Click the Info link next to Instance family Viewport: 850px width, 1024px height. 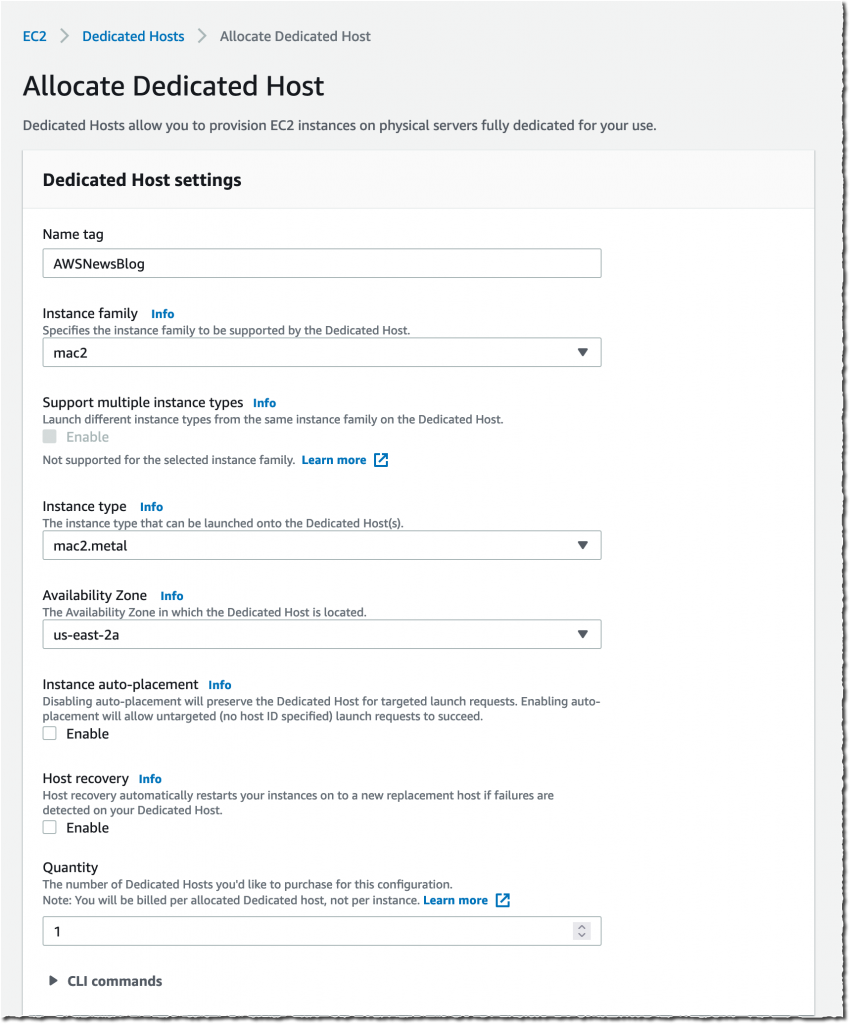tap(162, 313)
